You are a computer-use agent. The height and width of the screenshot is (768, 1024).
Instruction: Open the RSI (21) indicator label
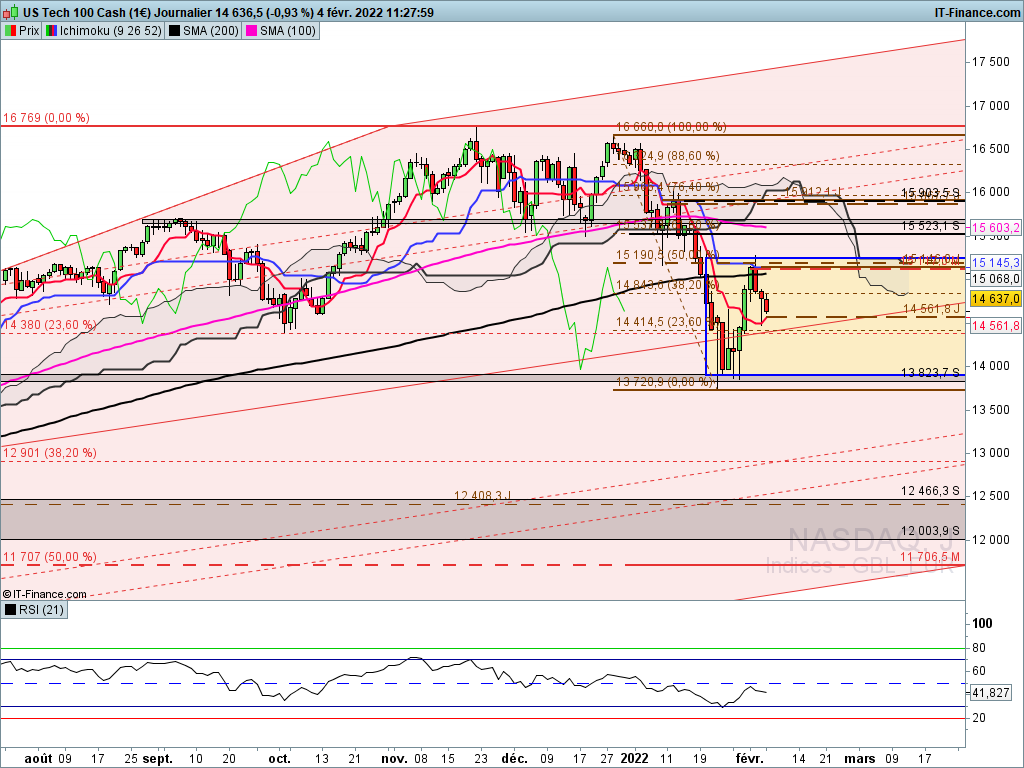40,609
